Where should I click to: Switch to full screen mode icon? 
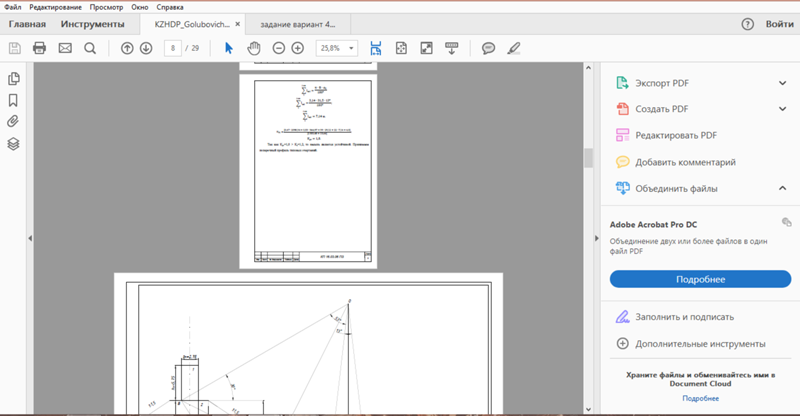pos(426,48)
